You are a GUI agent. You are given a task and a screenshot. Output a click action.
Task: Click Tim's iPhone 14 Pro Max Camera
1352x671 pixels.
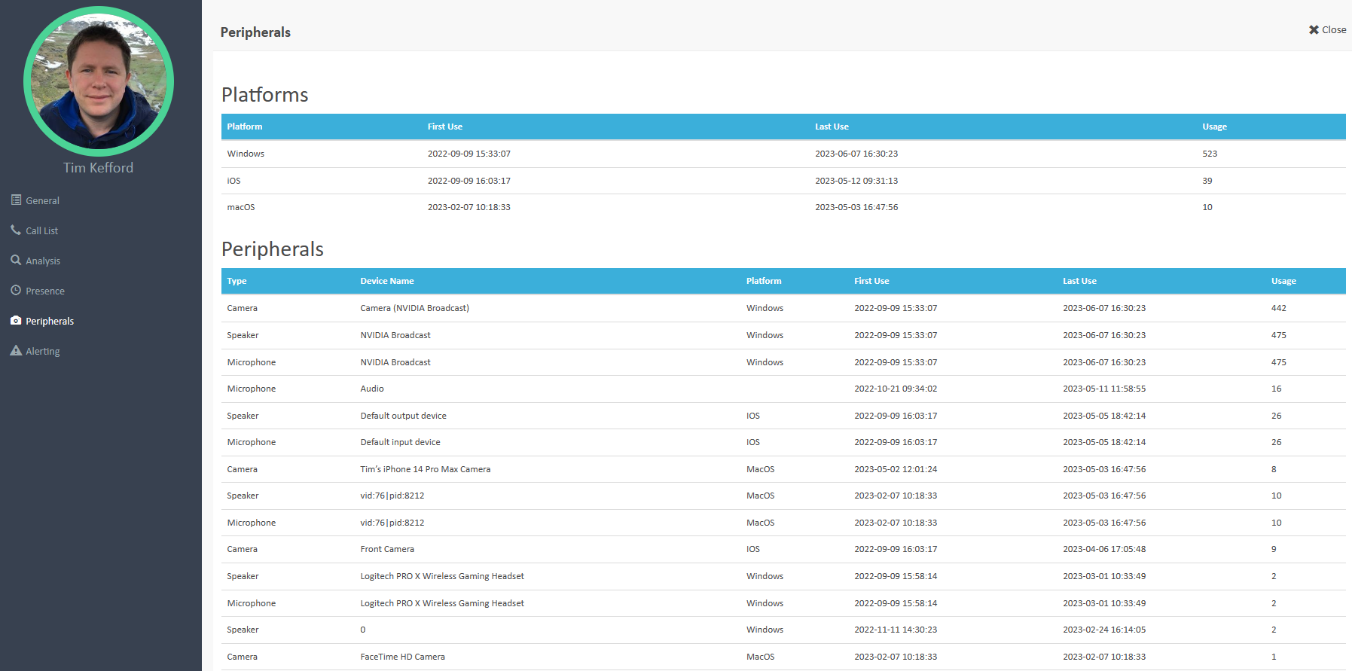(x=425, y=469)
